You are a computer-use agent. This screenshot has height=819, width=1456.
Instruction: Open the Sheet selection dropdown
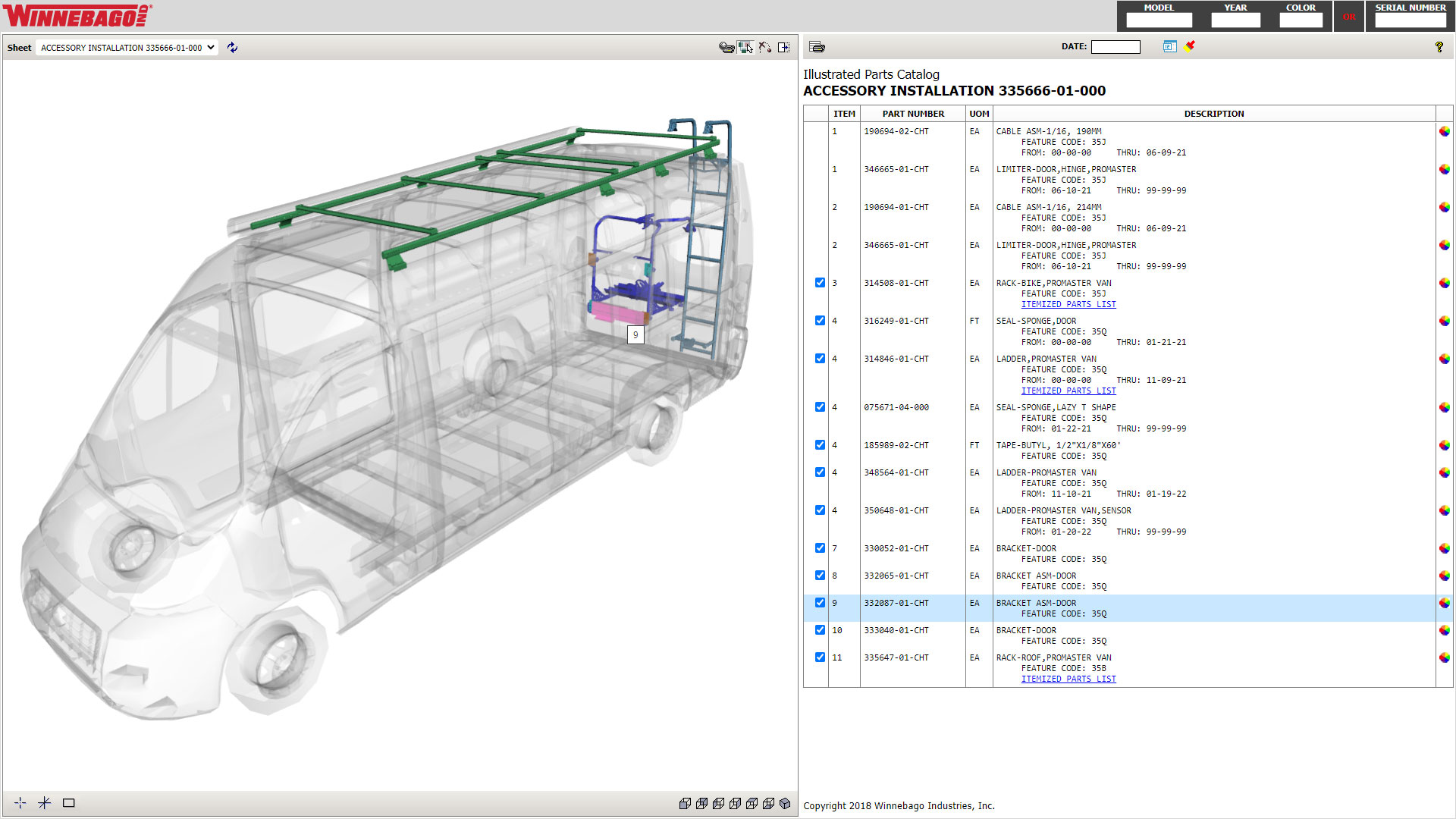[127, 48]
